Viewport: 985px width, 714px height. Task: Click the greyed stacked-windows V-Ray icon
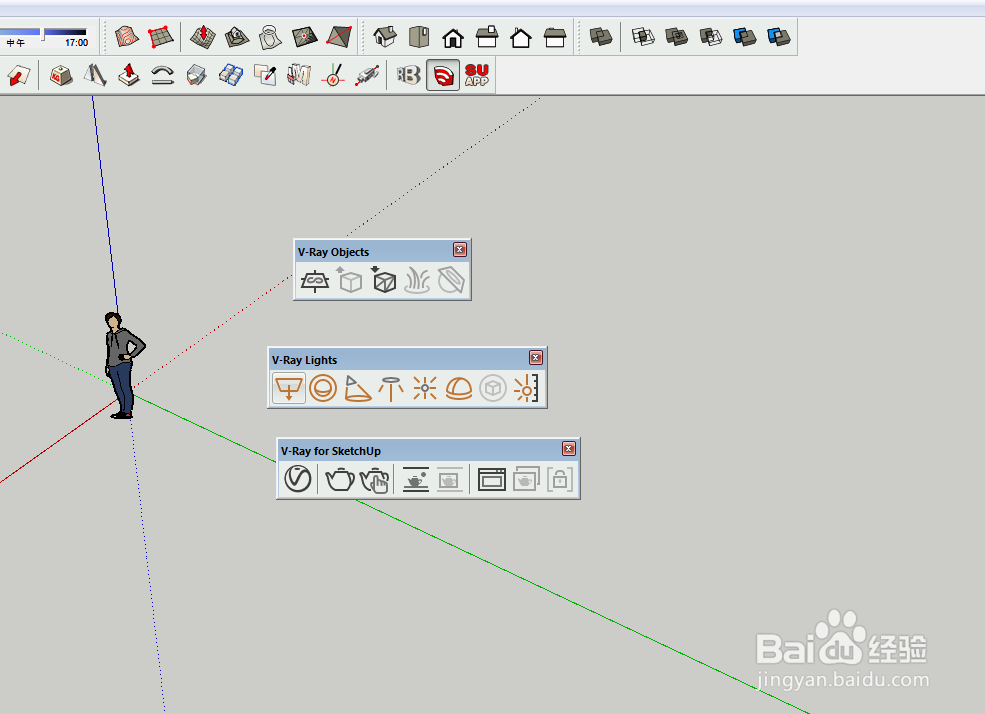(x=526, y=480)
